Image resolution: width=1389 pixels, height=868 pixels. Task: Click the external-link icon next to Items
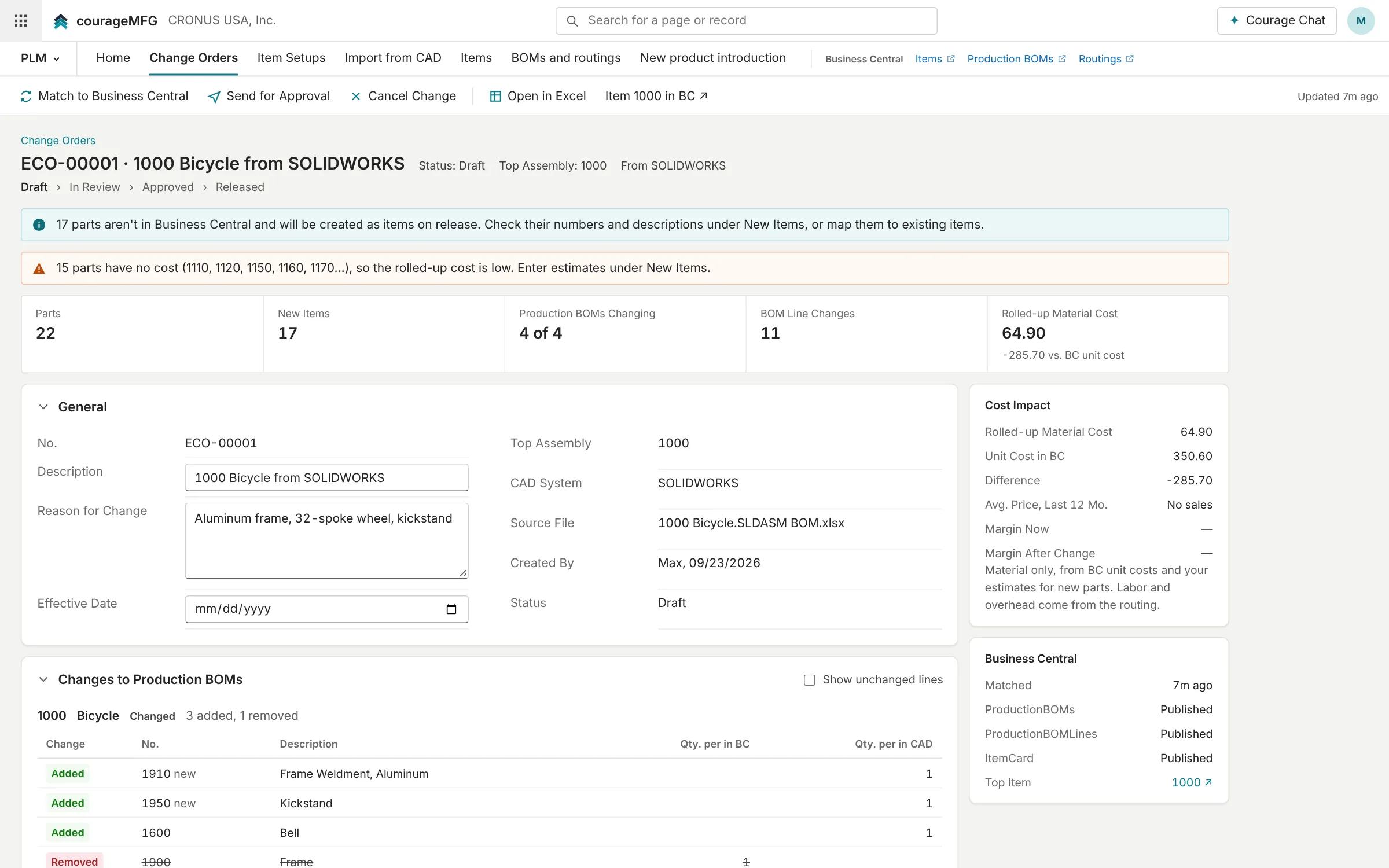pos(950,58)
